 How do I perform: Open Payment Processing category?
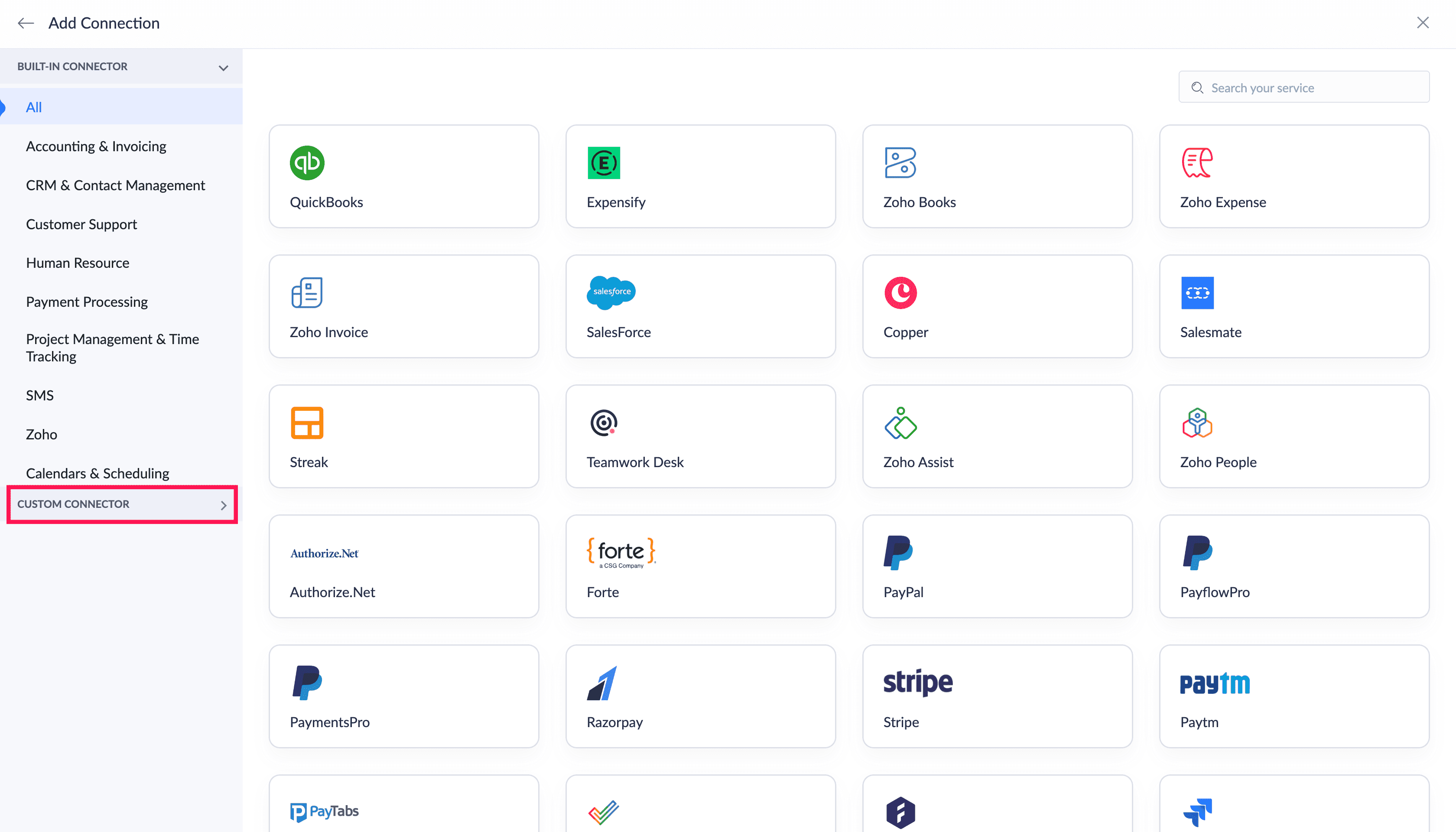[x=87, y=302]
